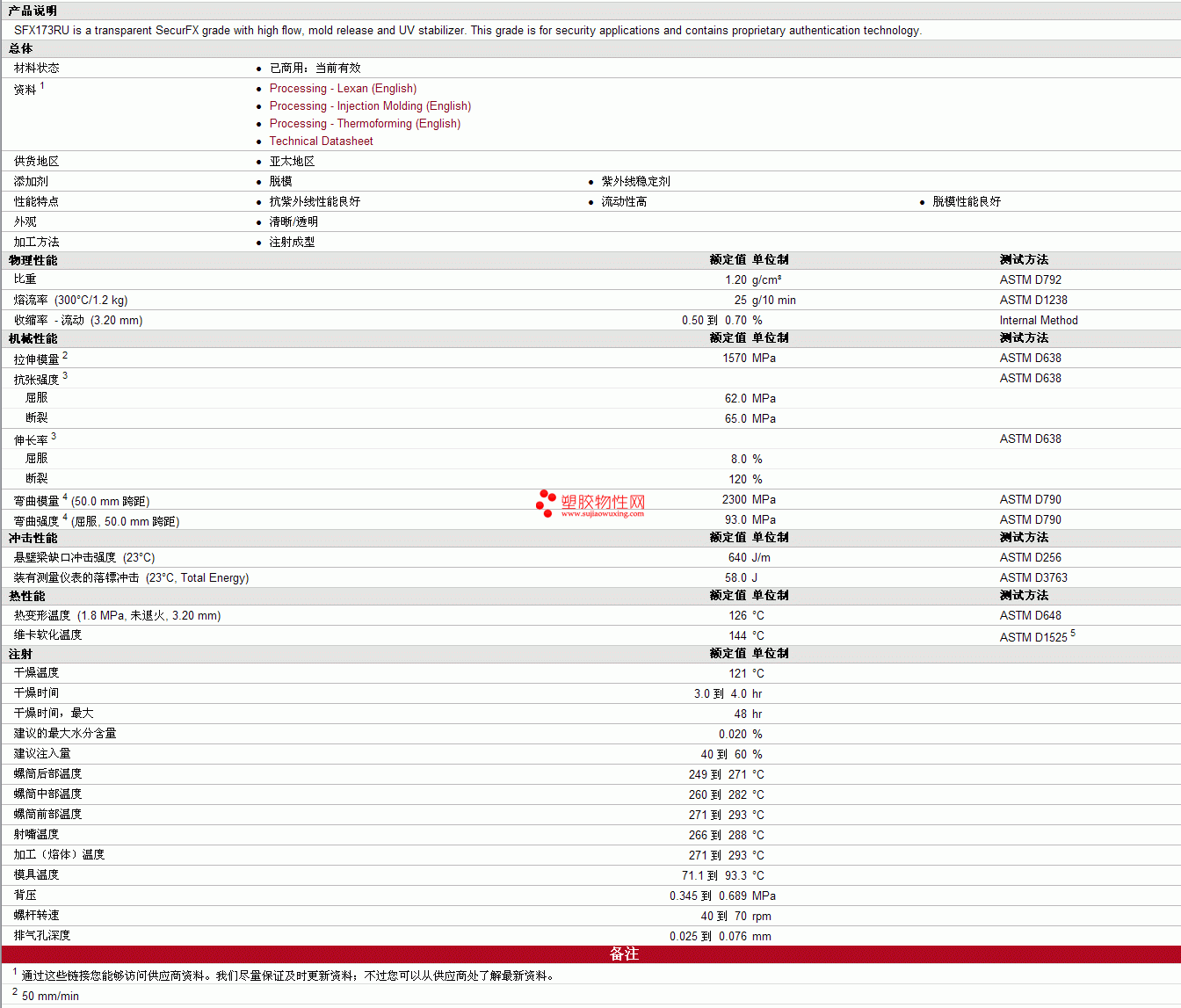Screen dimensions: 1181x1008
Task: Click the 背压 row label
Action: 25,896
